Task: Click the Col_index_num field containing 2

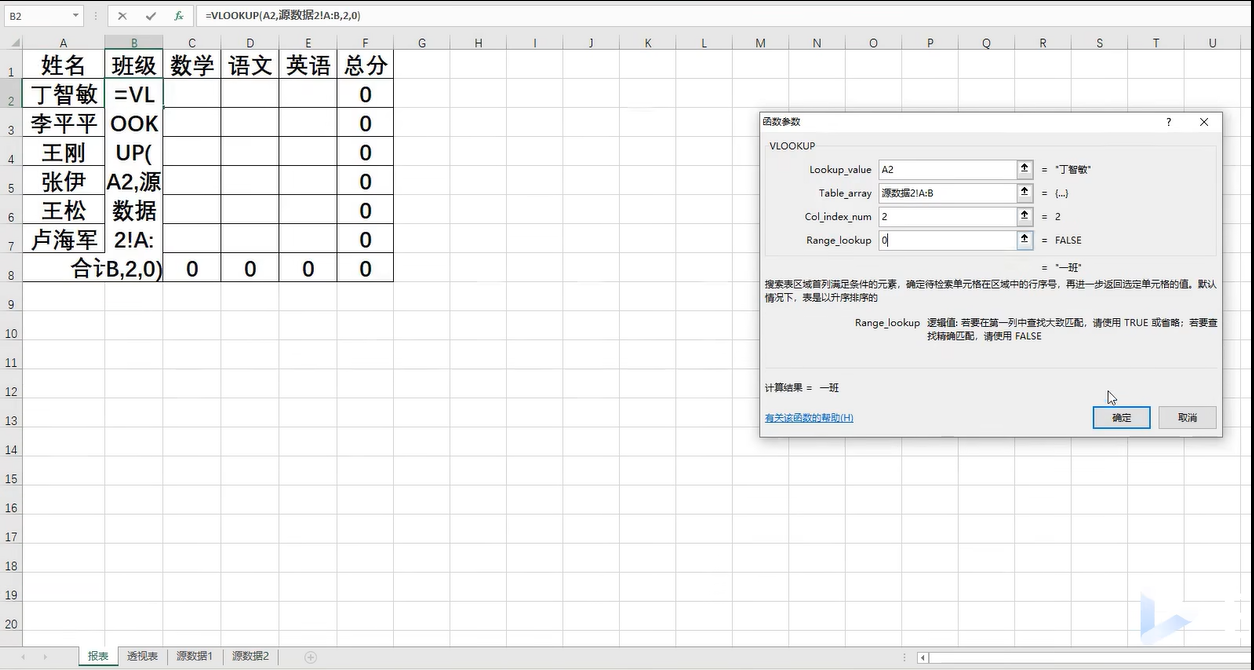Action: click(x=948, y=216)
